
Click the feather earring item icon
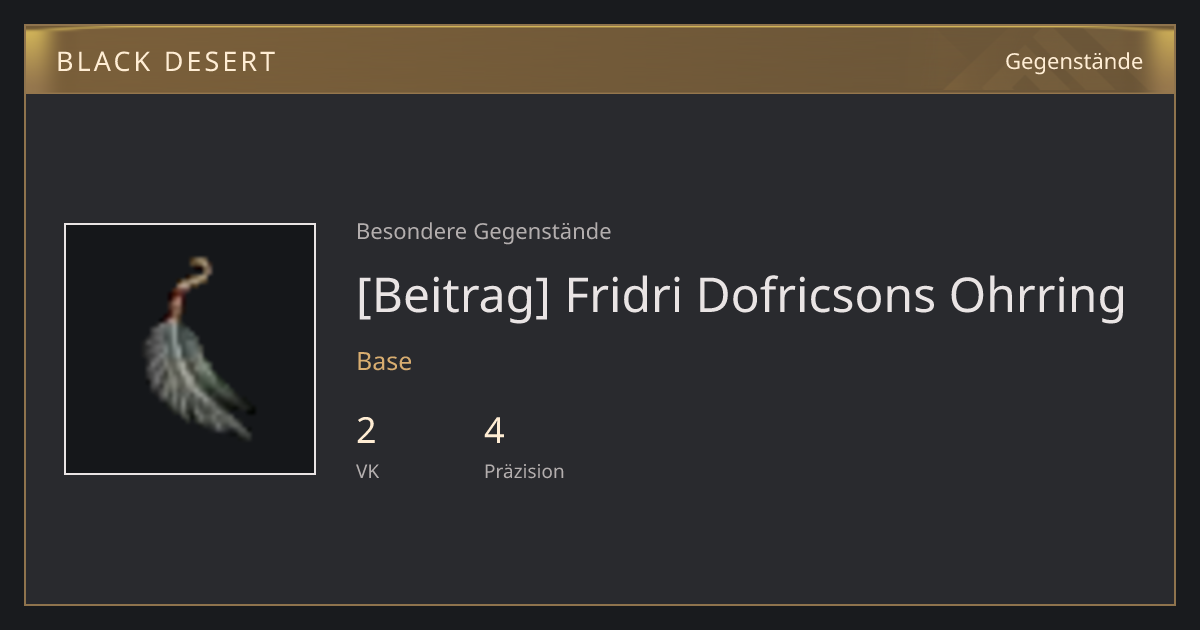pyautogui.click(x=198, y=349)
